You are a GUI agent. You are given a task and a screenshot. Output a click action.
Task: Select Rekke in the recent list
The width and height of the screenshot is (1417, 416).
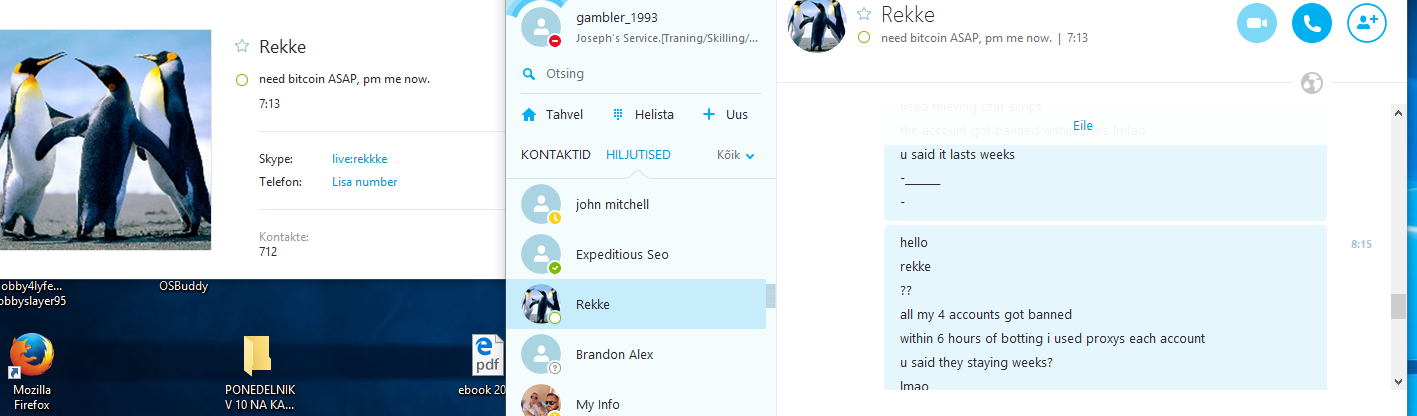click(x=636, y=304)
